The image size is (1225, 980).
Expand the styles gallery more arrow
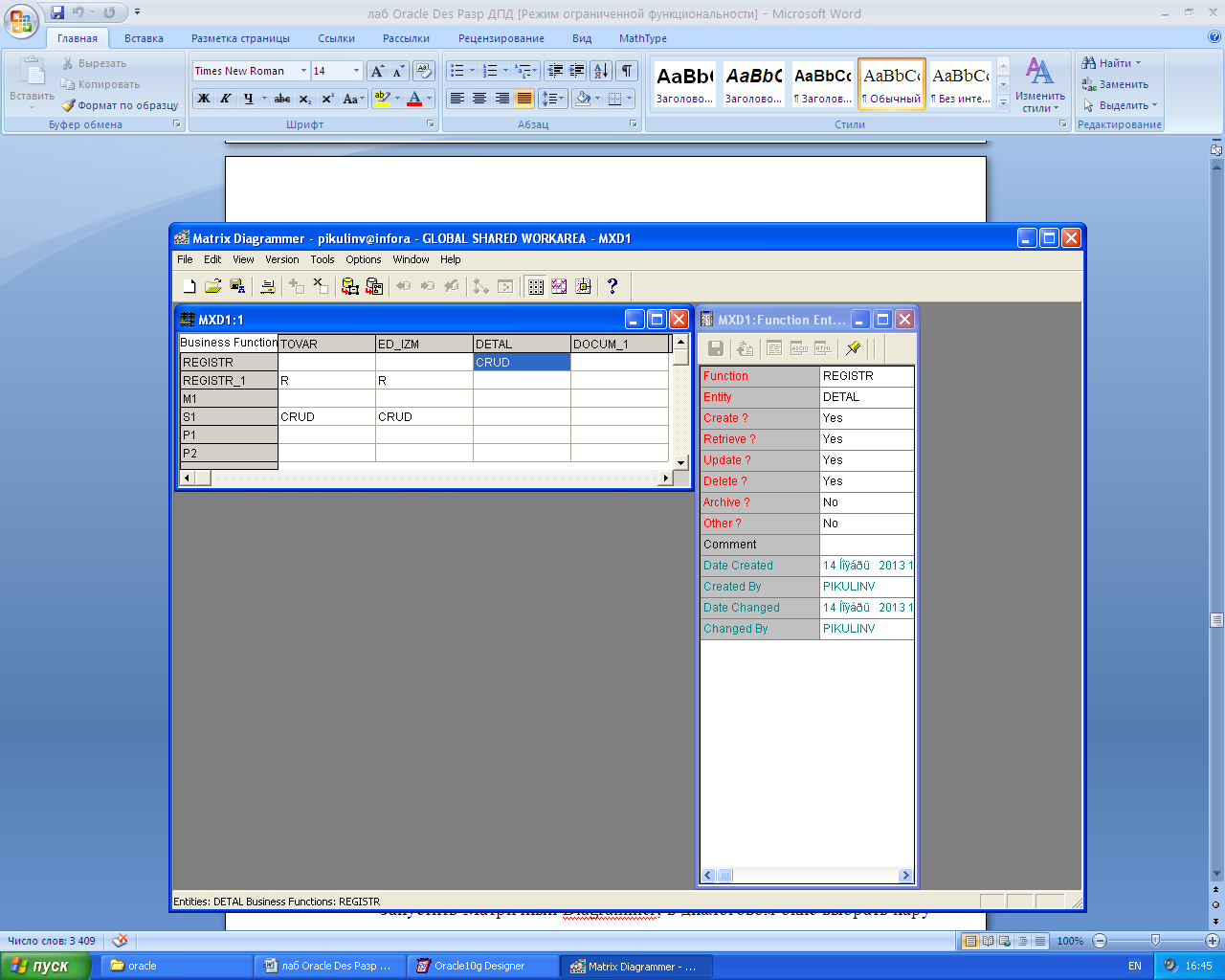[1003, 102]
